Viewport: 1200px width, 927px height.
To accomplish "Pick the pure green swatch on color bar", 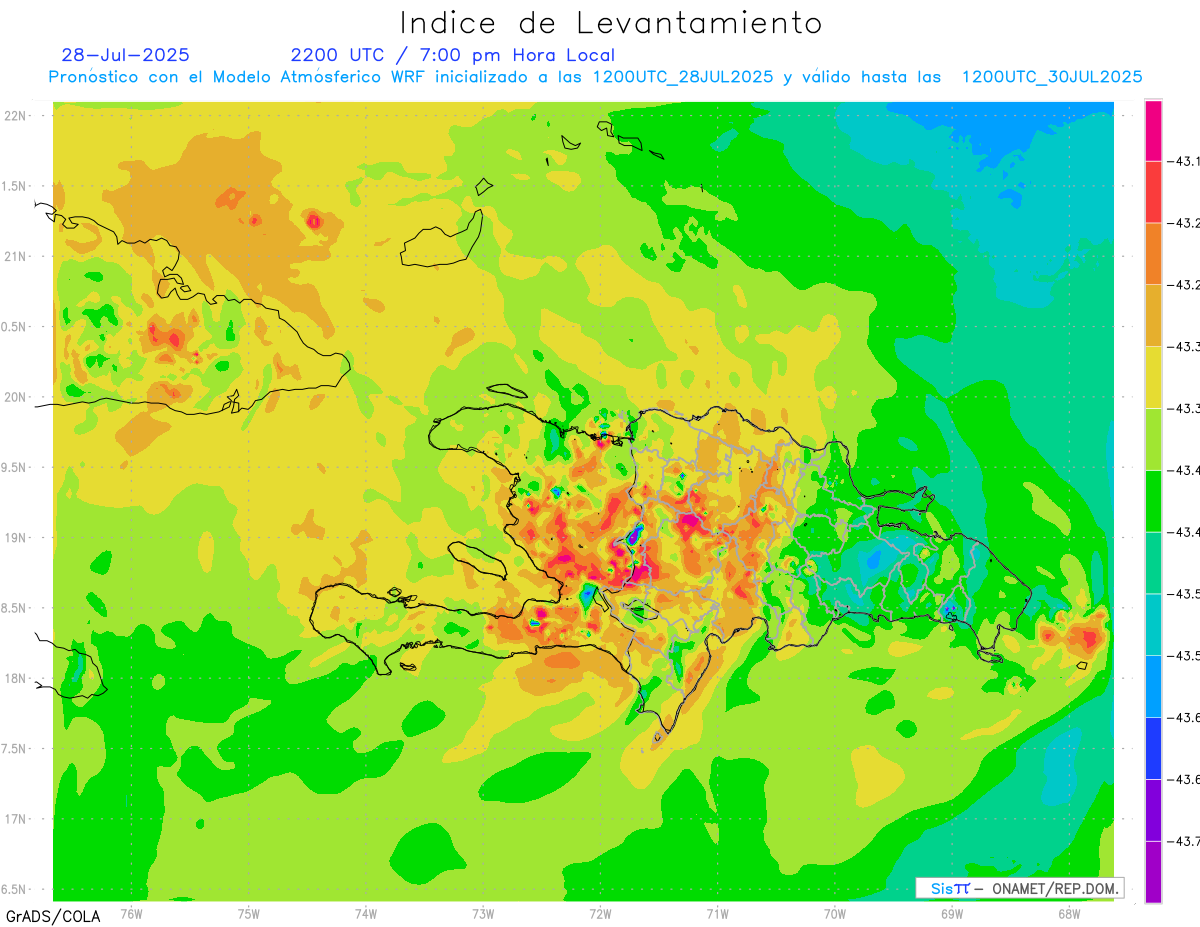I will [x=1153, y=500].
